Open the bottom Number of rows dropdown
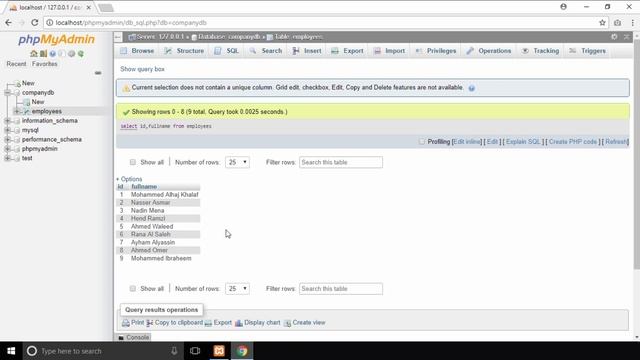The image size is (640, 360). coord(237,289)
